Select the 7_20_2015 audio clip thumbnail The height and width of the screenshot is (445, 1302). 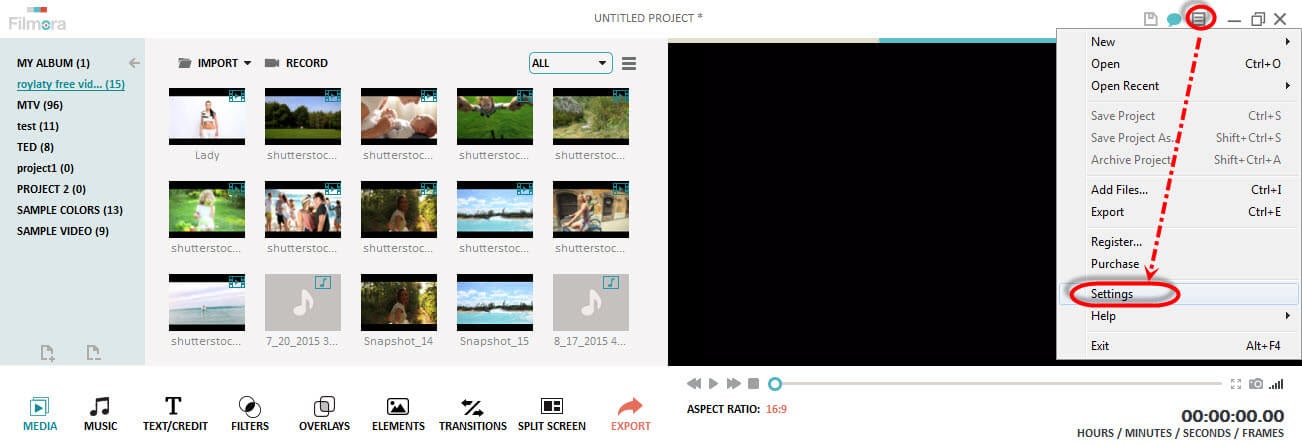point(303,303)
